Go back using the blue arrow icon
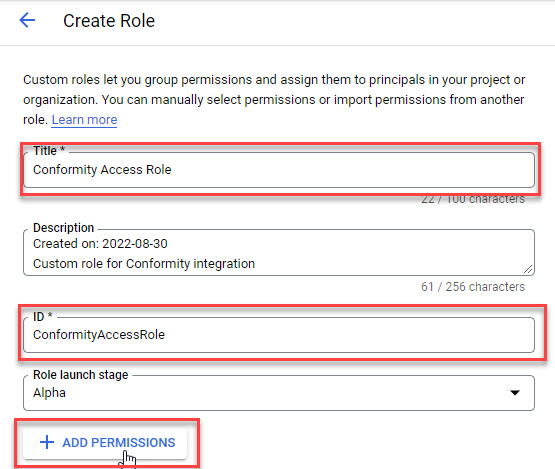 (27, 20)
